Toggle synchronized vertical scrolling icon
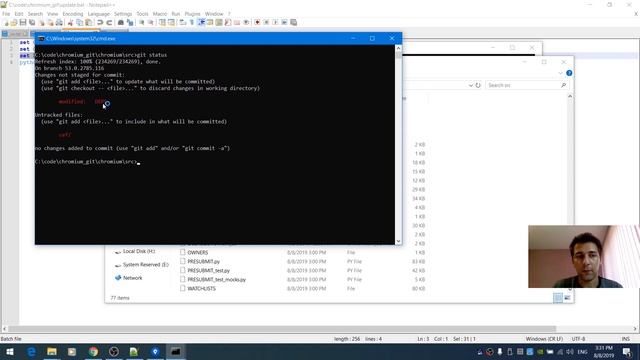The height and width of the screenshot is (360, 640). pos(162,22)
